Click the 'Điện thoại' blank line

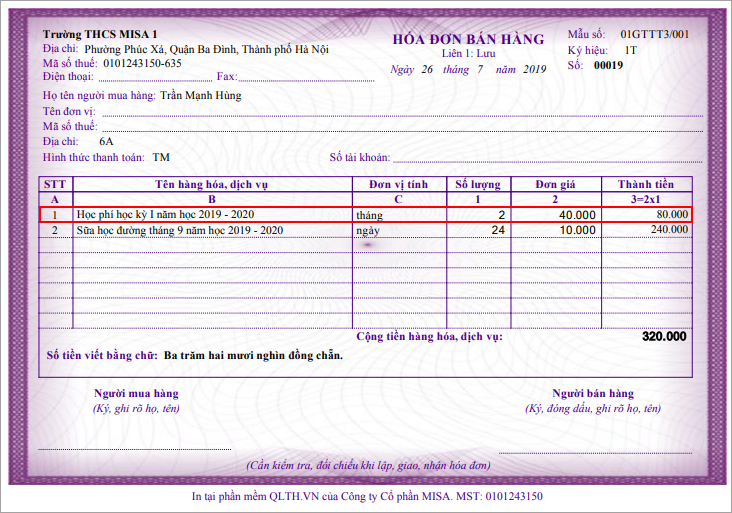[155, 79]
